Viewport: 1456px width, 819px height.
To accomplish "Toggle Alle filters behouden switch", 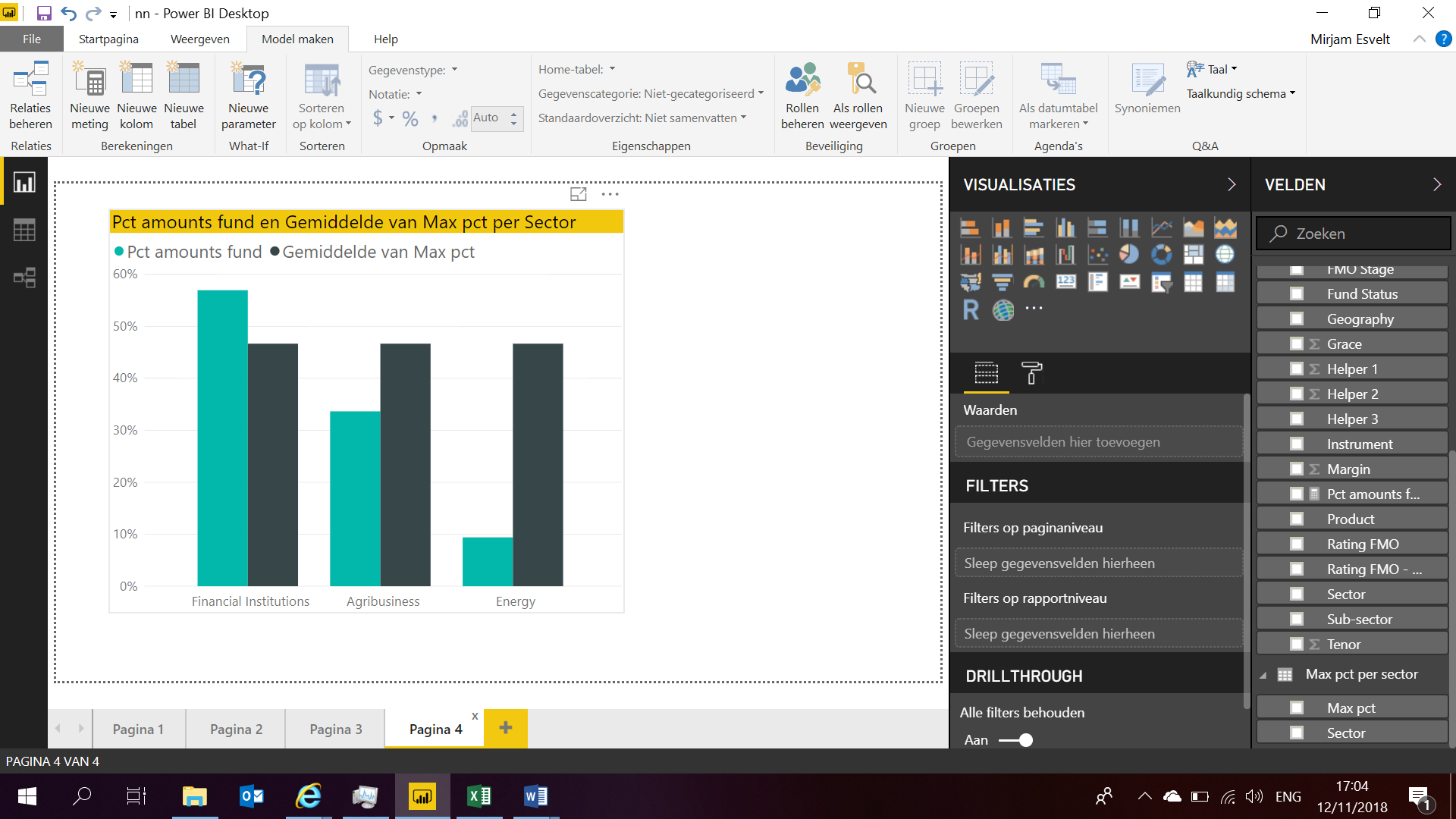I will pyautogui.click(x=1016, y=740).
